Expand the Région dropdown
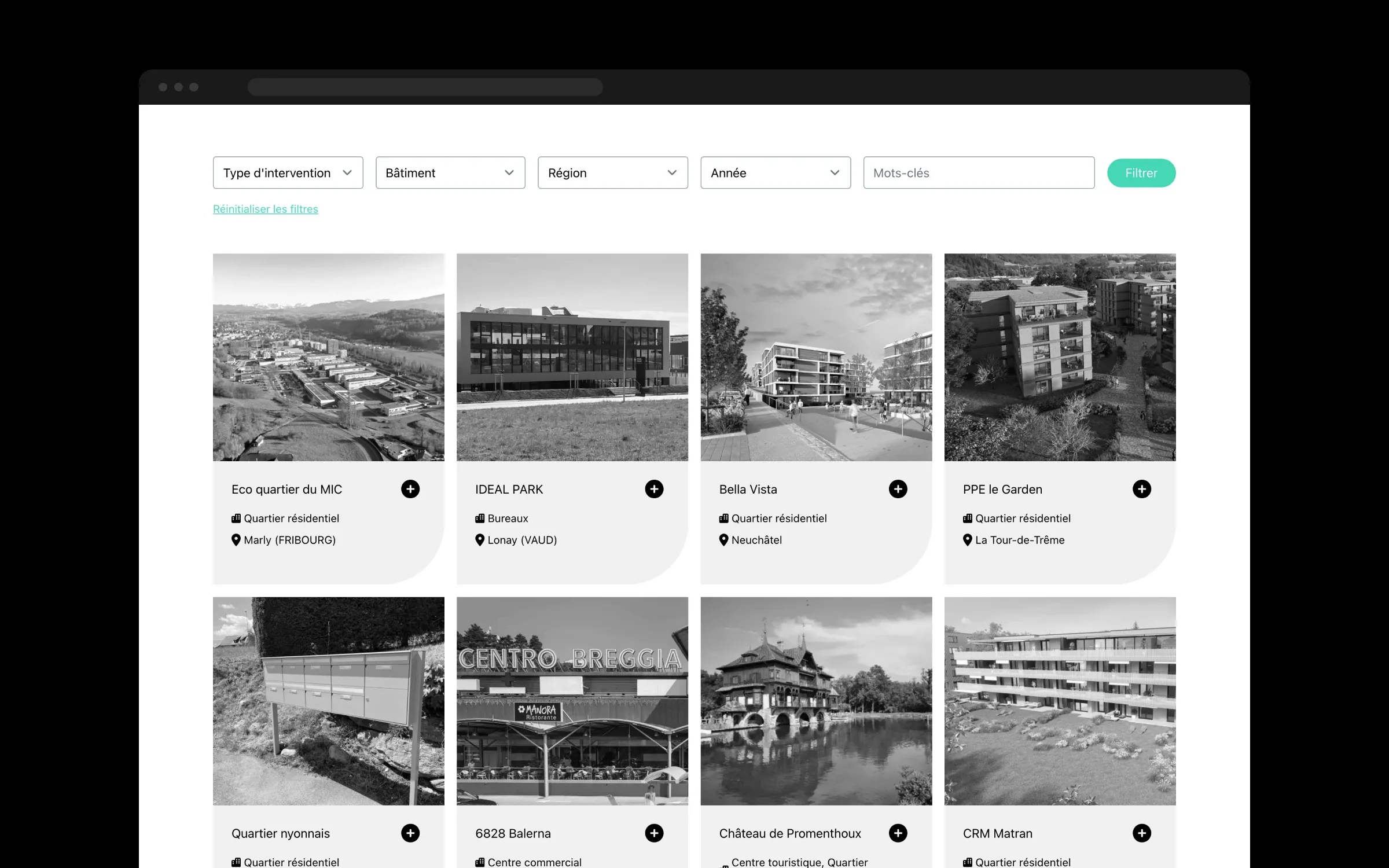Viewport: 1389px width, 868px height. (x=613, y=172)
